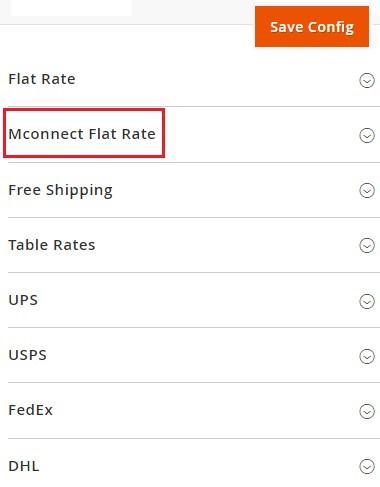Expand the FedEx carrier section label
This screenshot has width=380, height=487.
[30, 410]
